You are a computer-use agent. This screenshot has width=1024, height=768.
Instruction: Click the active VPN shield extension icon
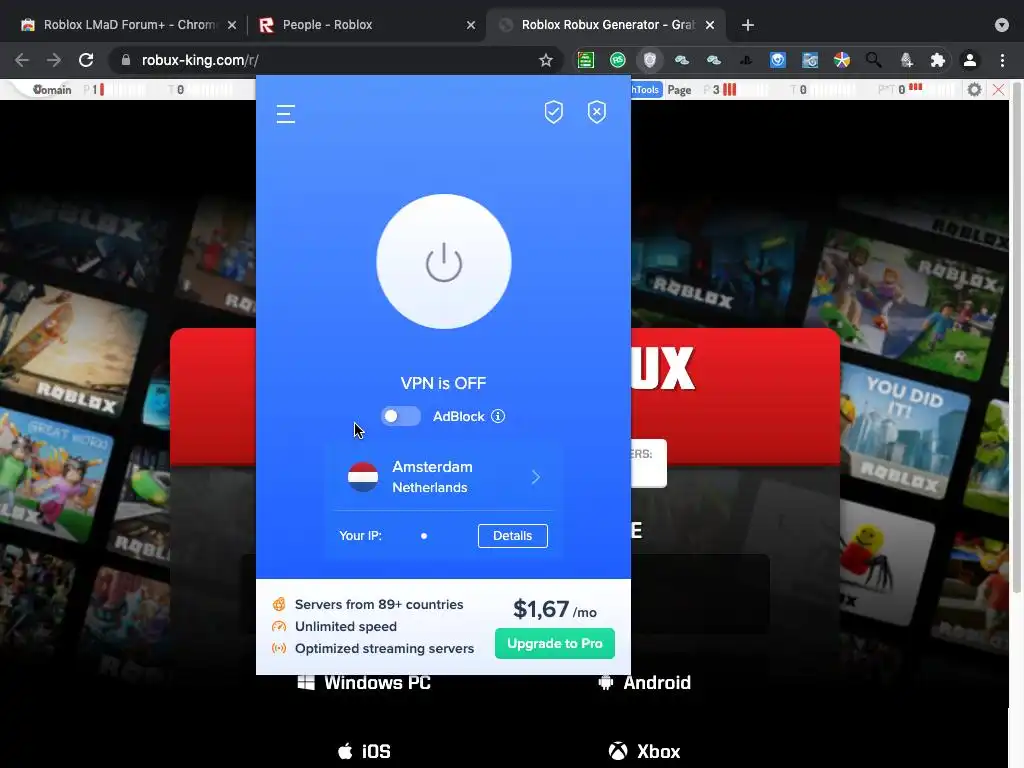click(650, 60)
